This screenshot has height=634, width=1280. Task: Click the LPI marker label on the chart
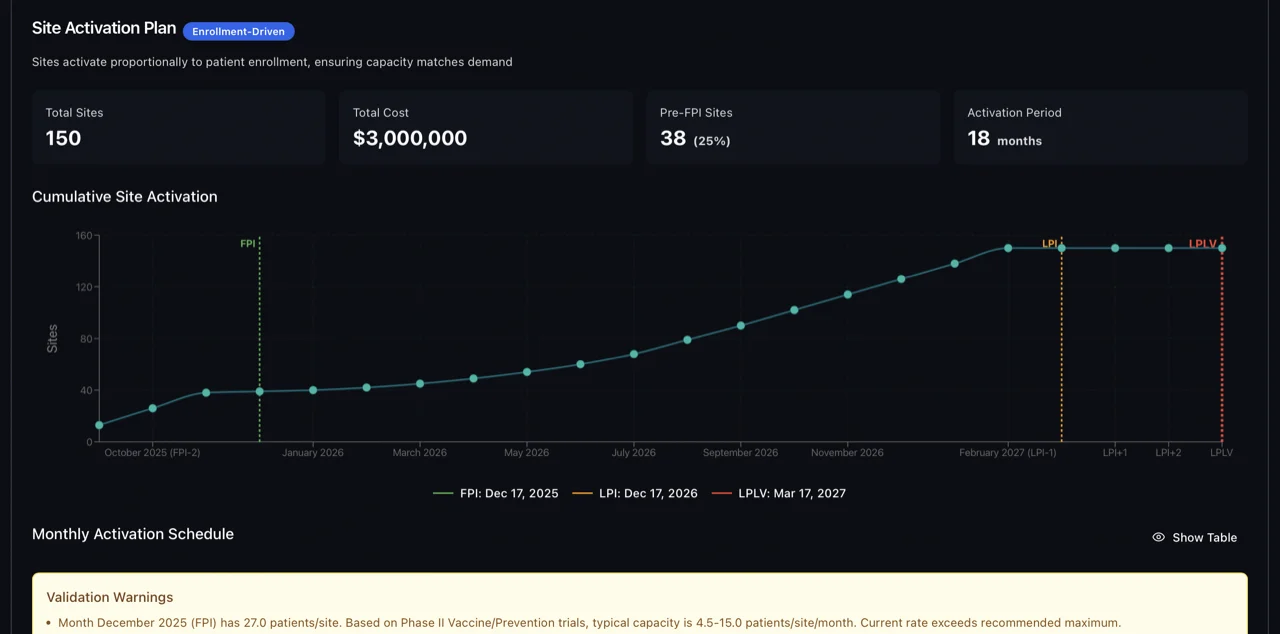(1050, 243)
